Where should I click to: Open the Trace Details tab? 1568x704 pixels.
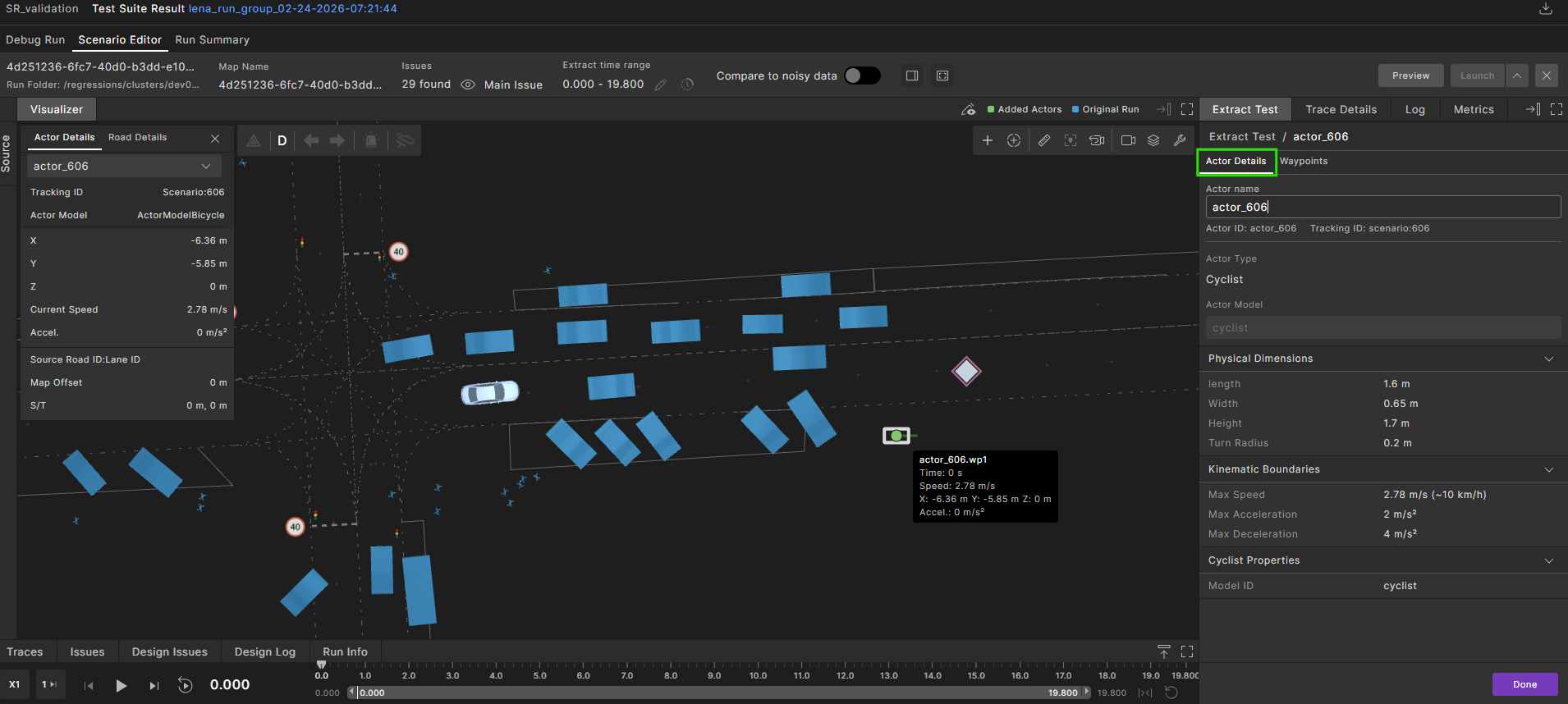point(1341,109)
